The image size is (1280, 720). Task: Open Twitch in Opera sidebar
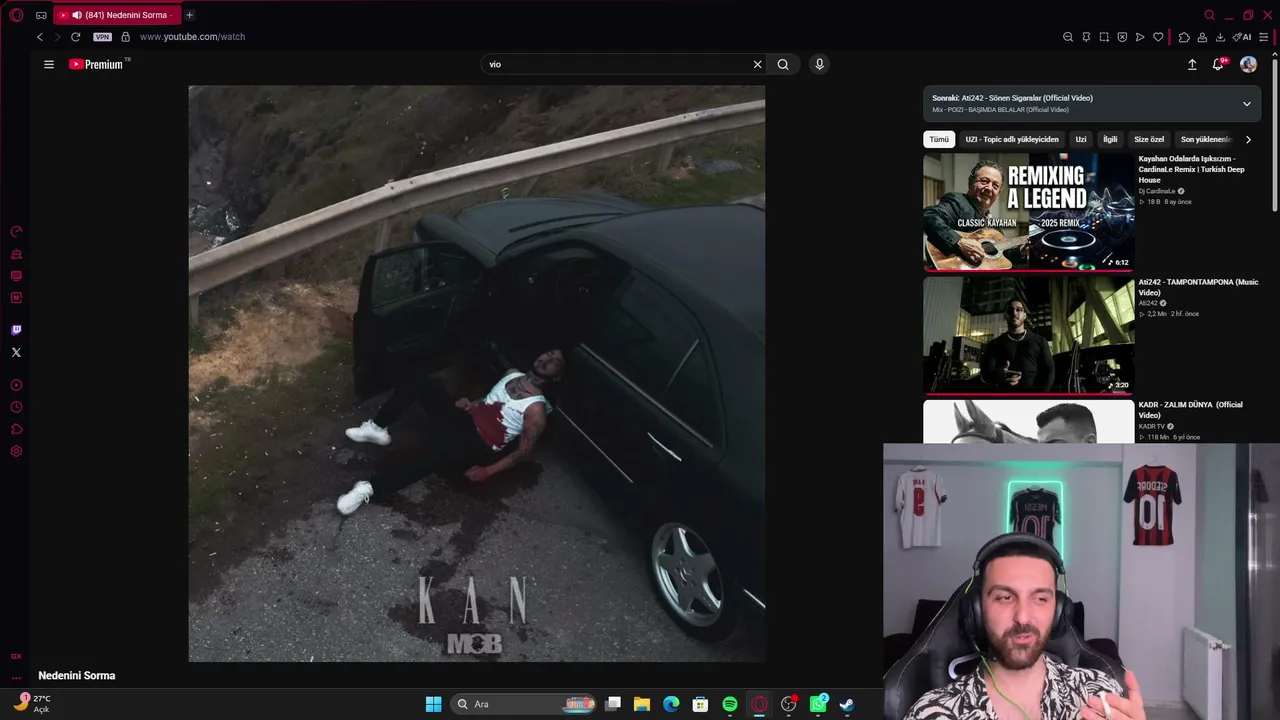(16, 330)
